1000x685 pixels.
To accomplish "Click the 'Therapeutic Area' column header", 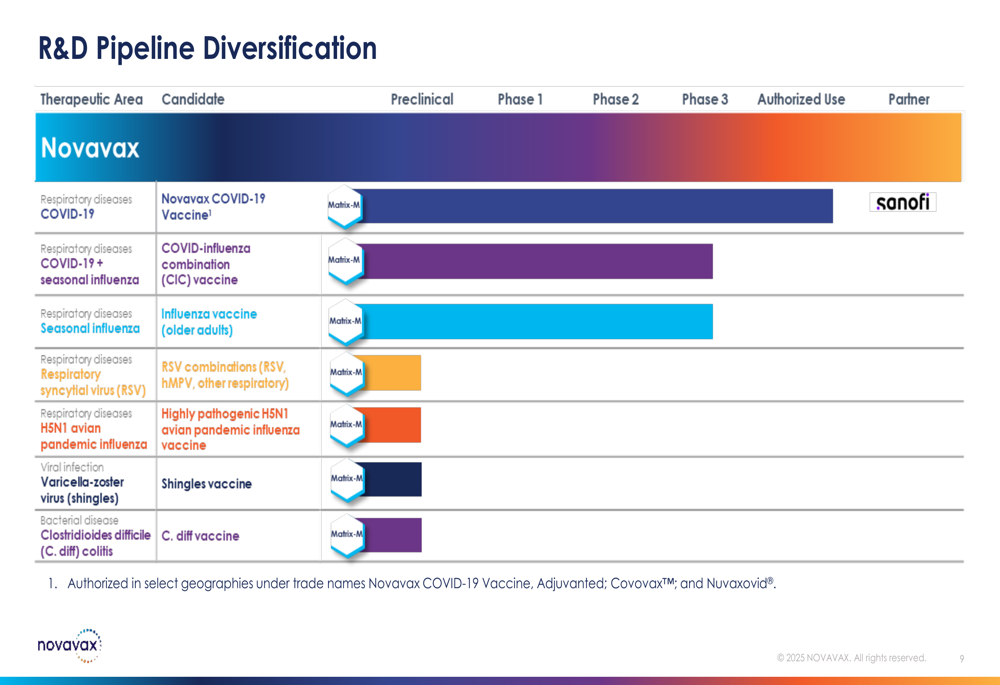I will [x=91, y=99].
